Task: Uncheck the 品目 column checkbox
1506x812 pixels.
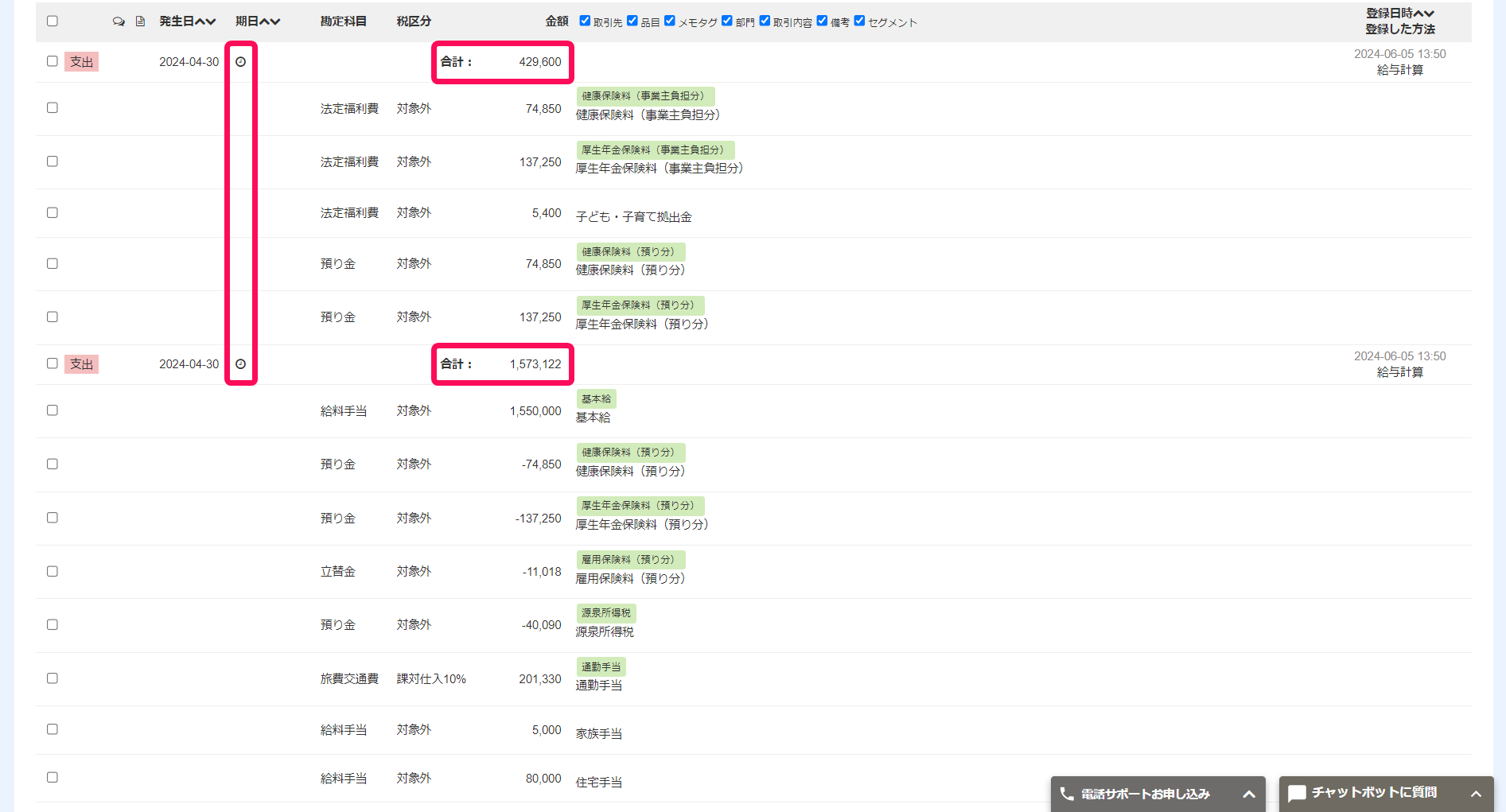Action: (632, 21)
